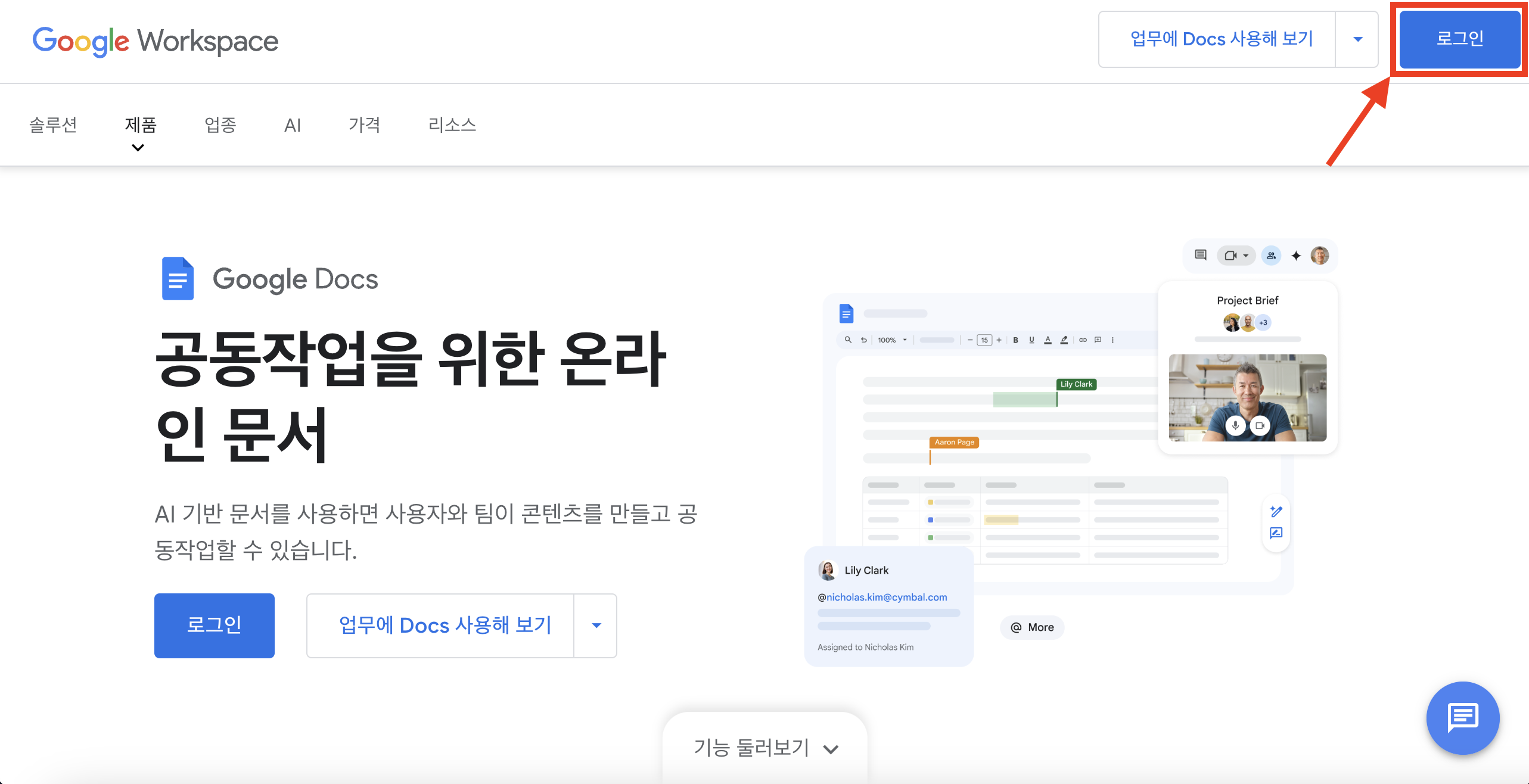The width and height of the screenshot is (1529, 784).
Task: Expand the 제품 menu chevron
Action: [138, 148]
